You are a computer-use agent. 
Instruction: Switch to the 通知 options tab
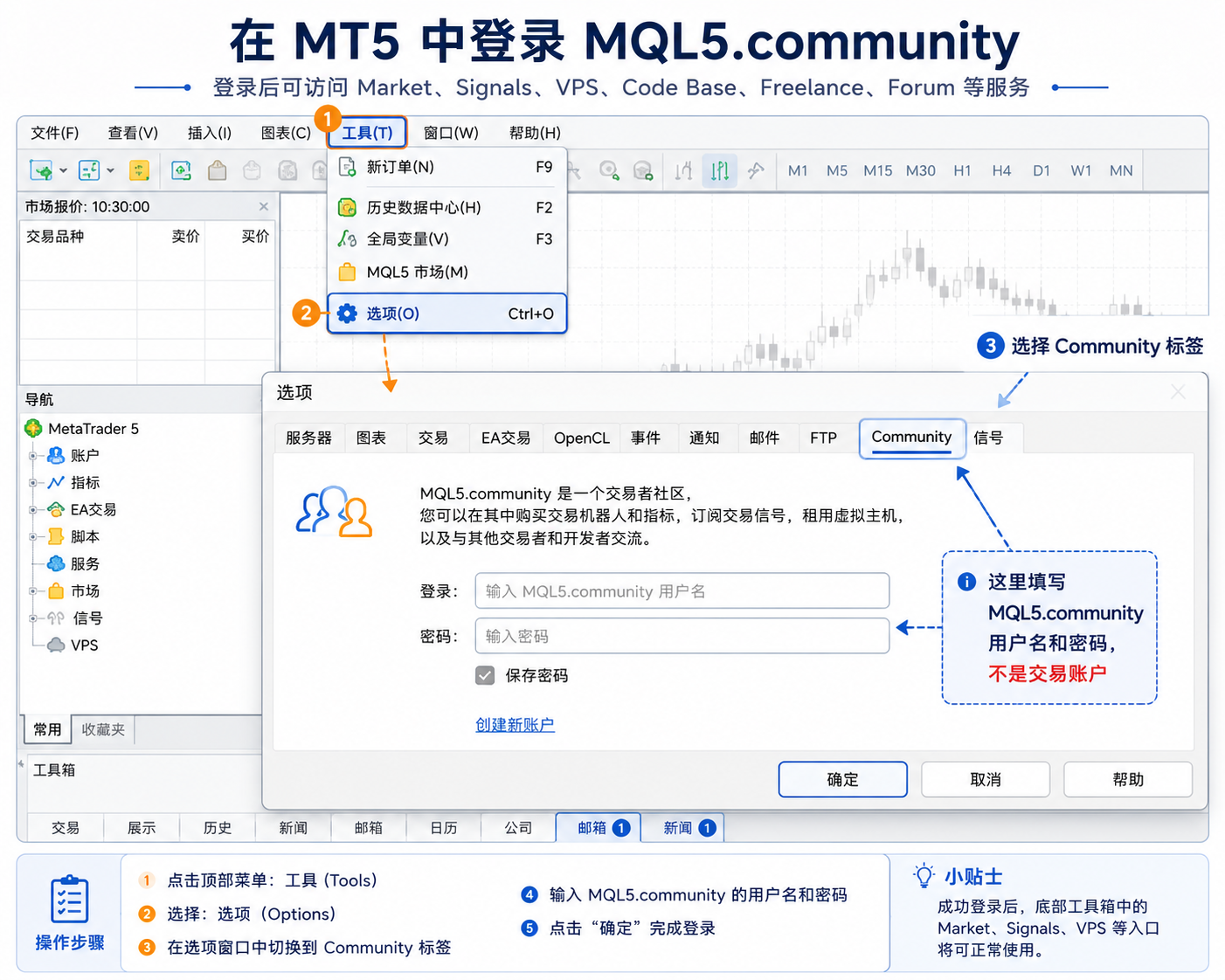coord(704,438)
